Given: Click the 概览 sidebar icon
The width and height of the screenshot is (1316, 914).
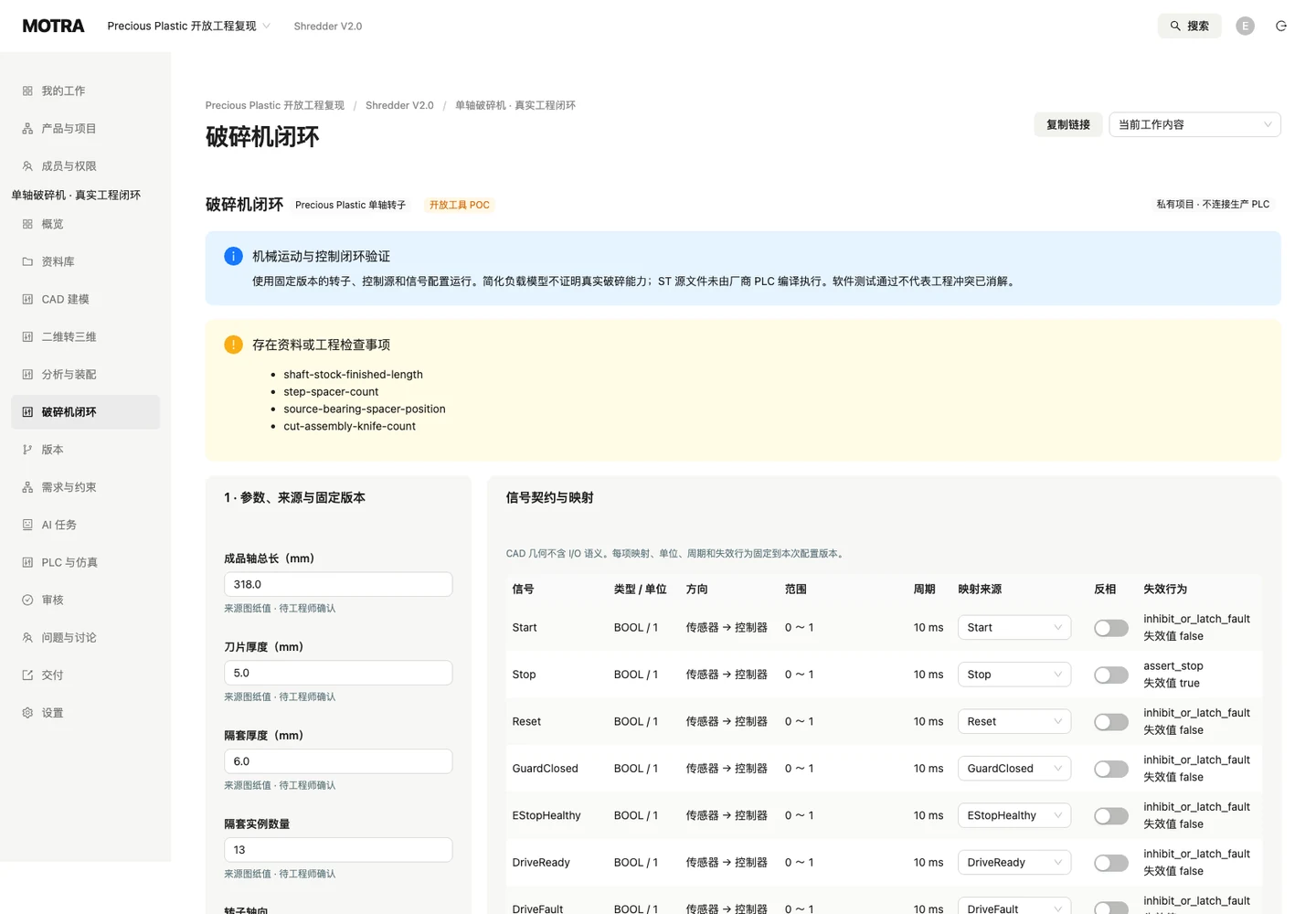Looking at the screenshot, I should 27,224.
